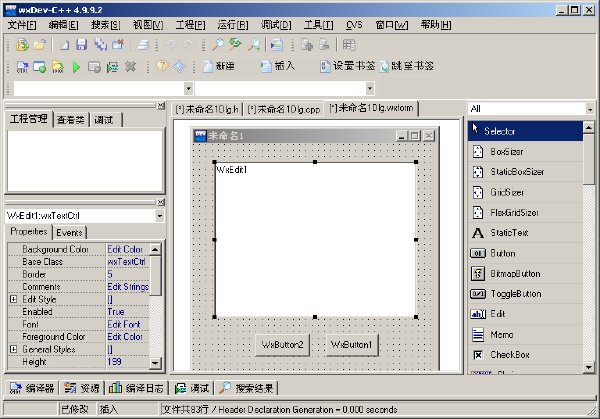The height and width of the screenshot is (419, 600).
Task: Click the new project toolbar icon
Action: point(22,45)
